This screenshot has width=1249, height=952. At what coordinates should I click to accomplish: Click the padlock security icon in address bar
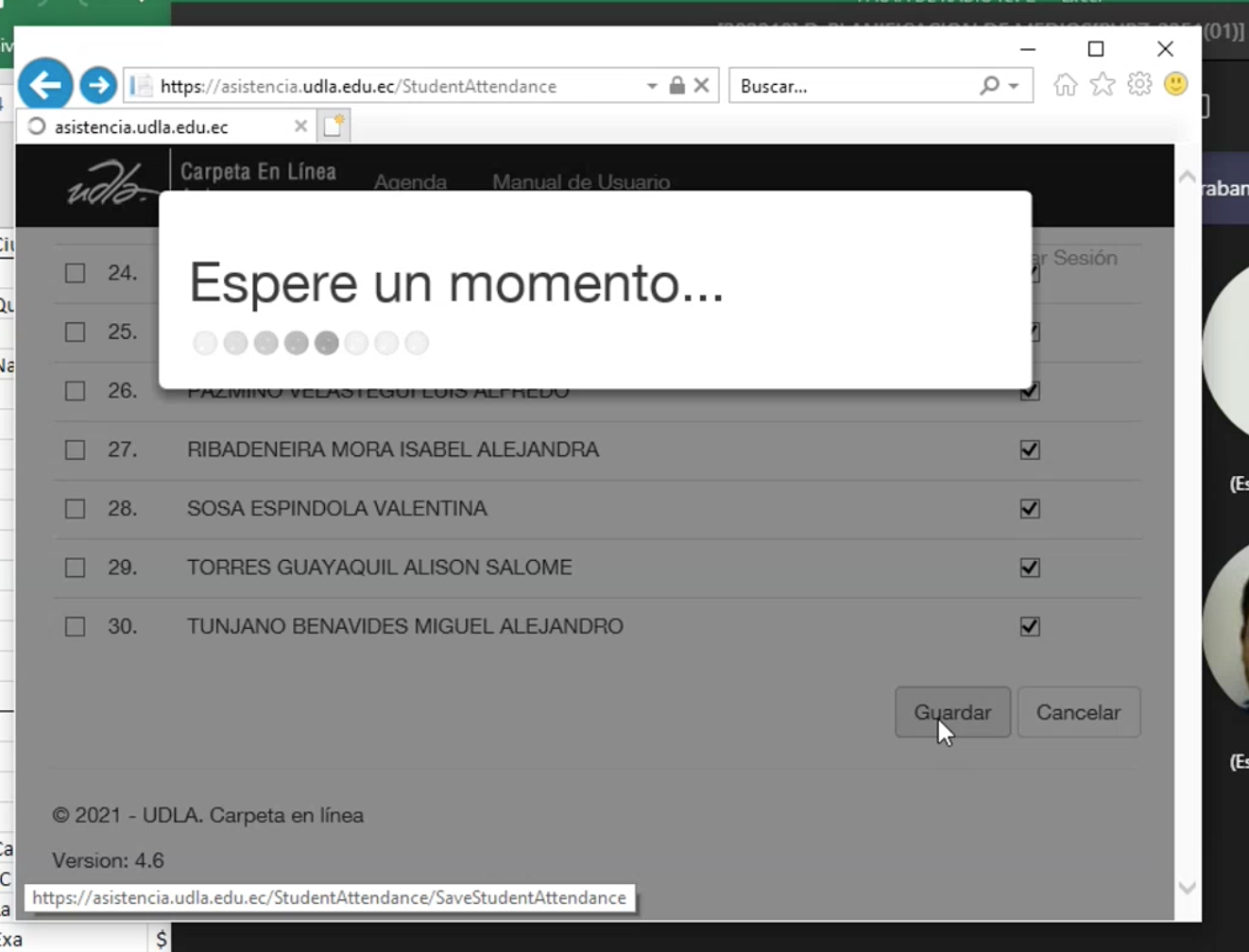676,86
